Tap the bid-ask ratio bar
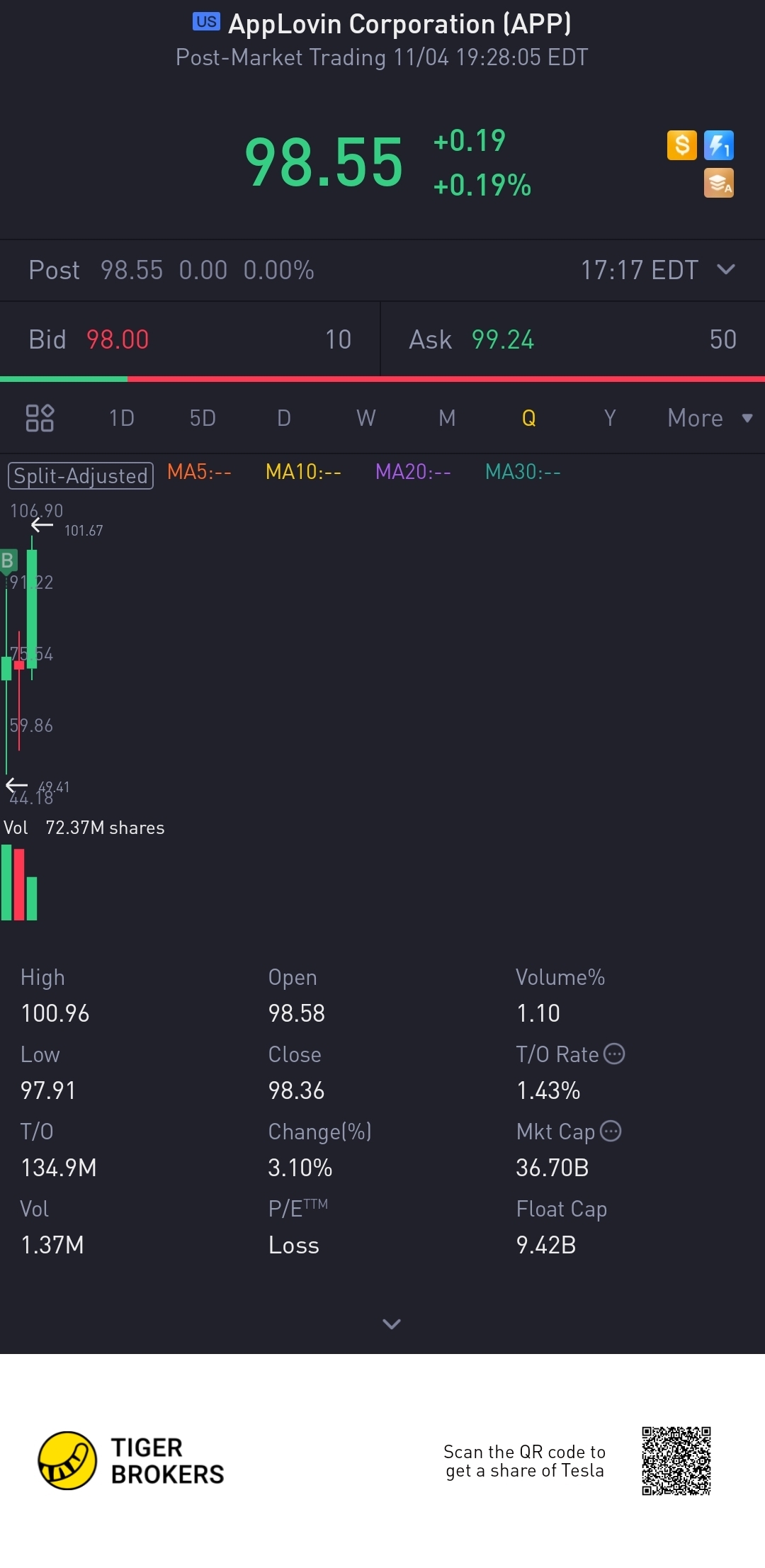This screenshot has height=1568, width=765. 382,379
